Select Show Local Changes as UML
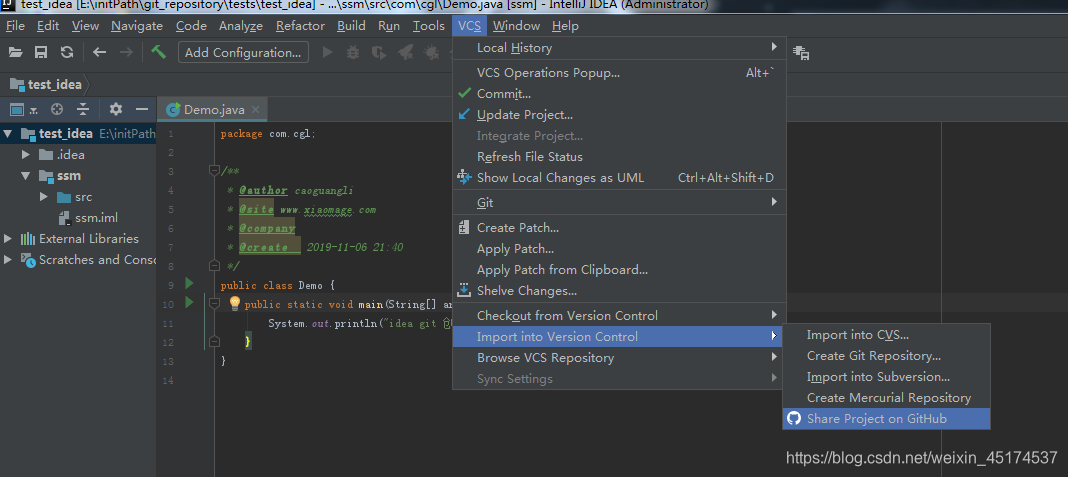 pyautogui.click(x=619, y=178)
